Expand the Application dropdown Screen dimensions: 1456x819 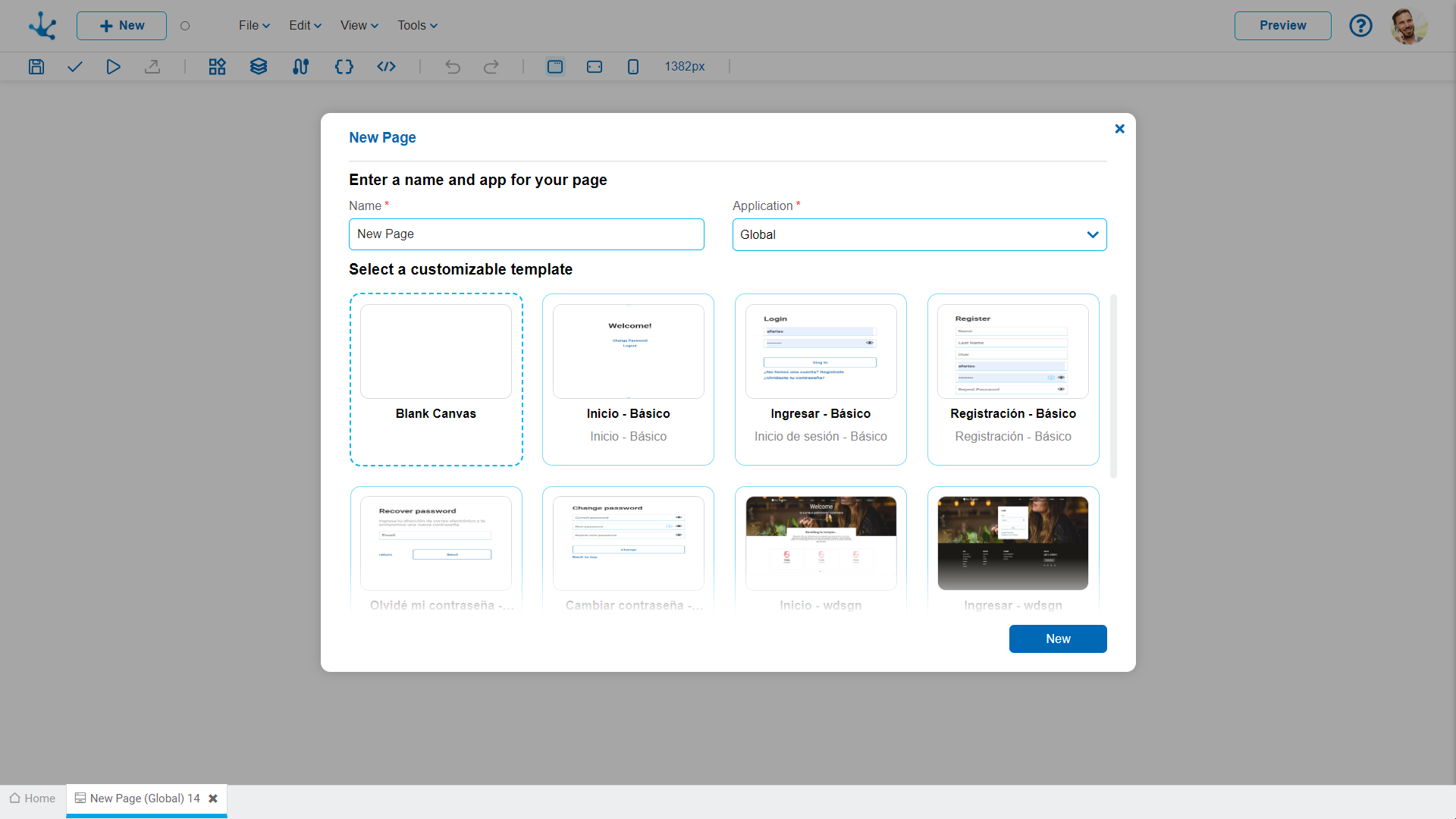919,235
